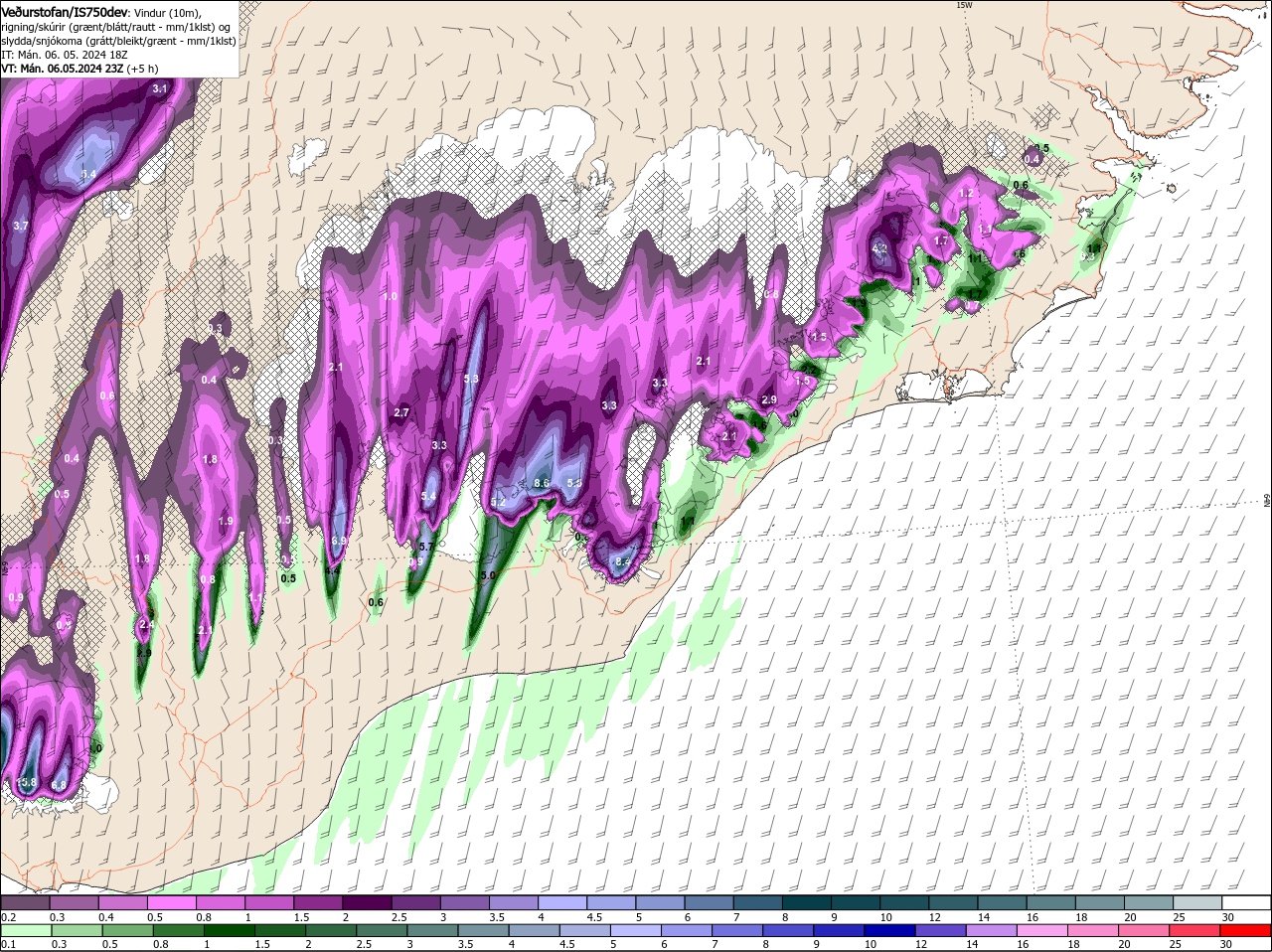Click the '0.1' label on the lower legend

tap(8, 944)
